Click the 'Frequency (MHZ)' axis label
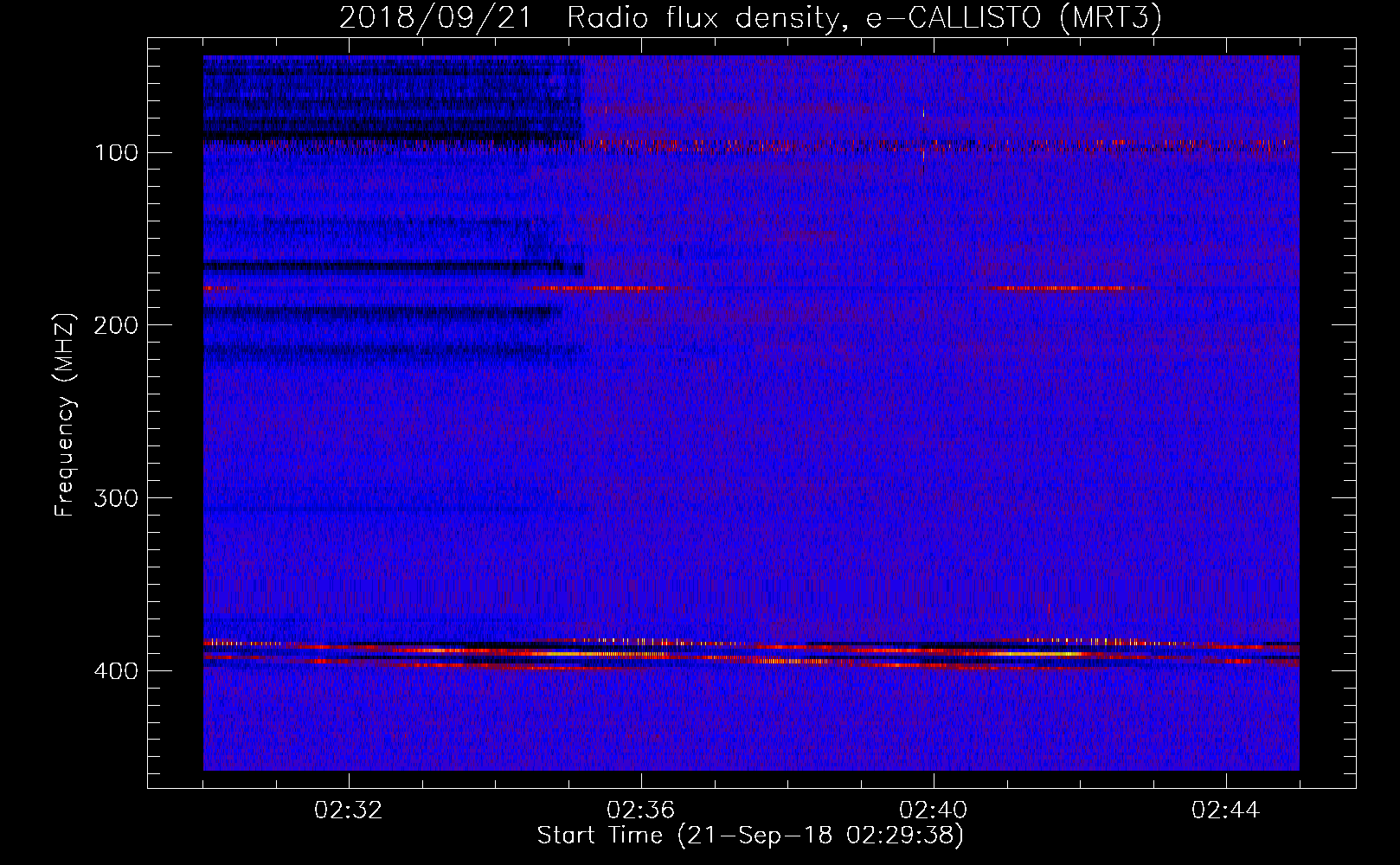1400x865 pixels. point(65,414)
